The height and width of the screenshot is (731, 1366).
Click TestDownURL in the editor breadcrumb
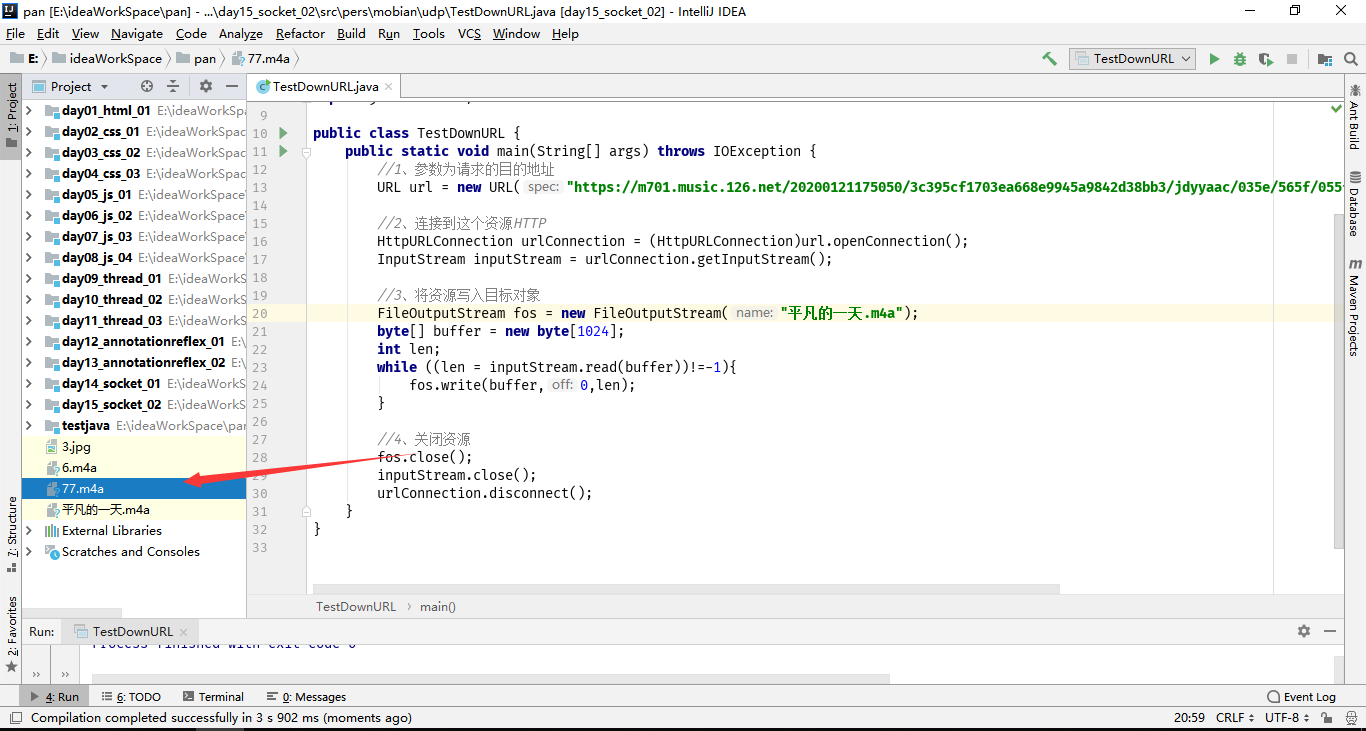click(356, 606)
